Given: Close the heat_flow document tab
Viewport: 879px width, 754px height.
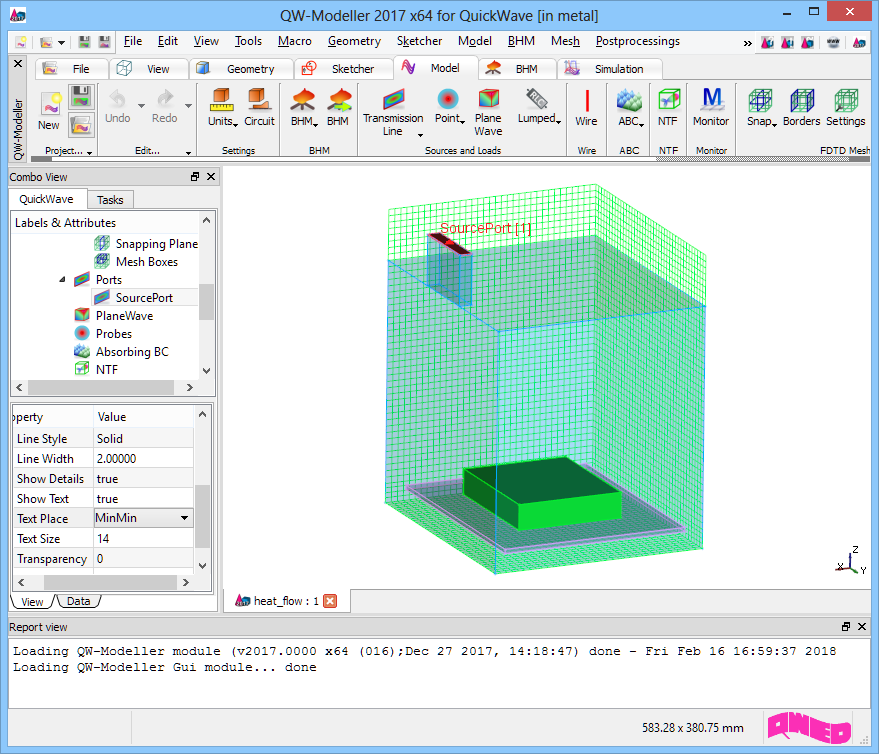Looking at the screenshot, I should point(330,601).
